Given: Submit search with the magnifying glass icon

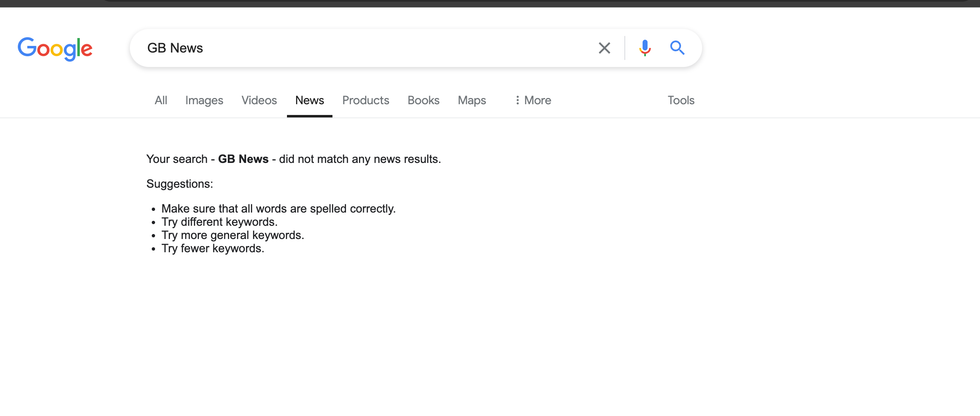Looking at the screenshot, I should (x=678, y=47).
